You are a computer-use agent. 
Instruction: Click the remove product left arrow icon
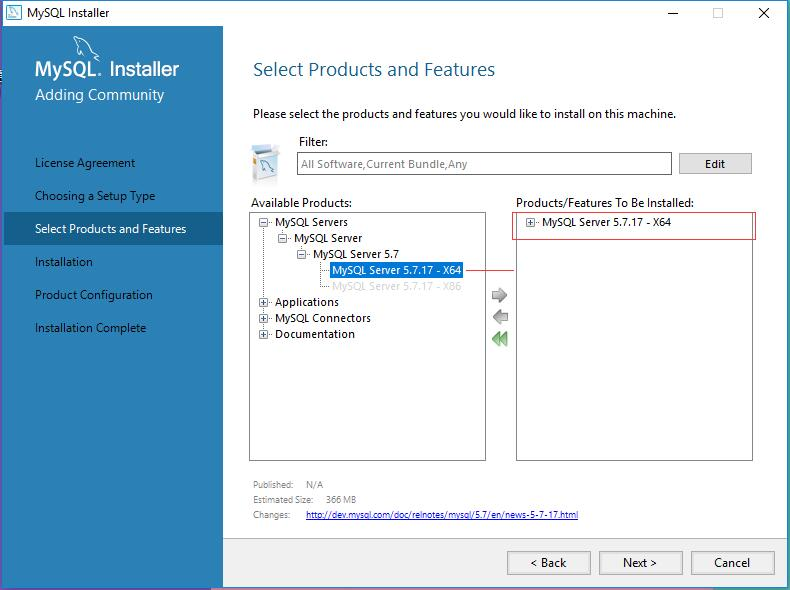point(500,317)
